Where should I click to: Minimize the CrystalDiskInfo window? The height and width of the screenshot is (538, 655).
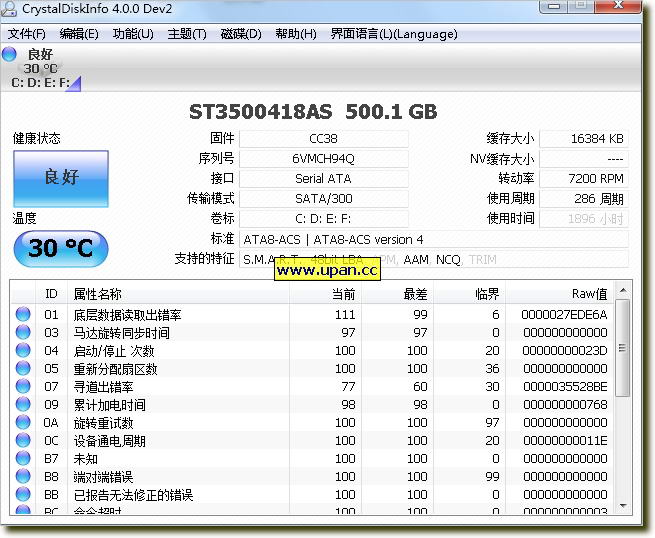coord(553,6)
